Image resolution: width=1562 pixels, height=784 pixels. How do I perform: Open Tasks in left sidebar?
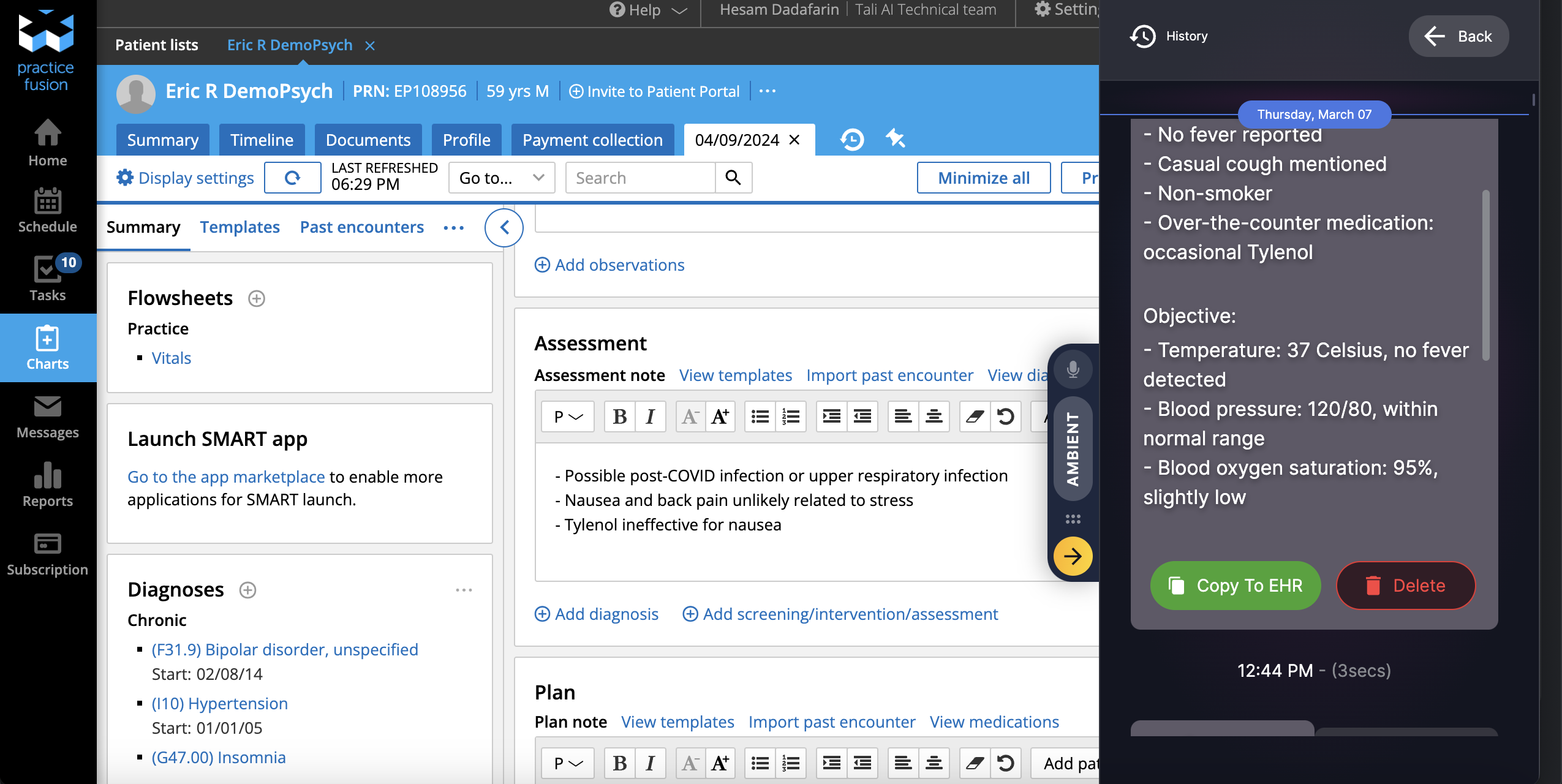coord(48,278)
